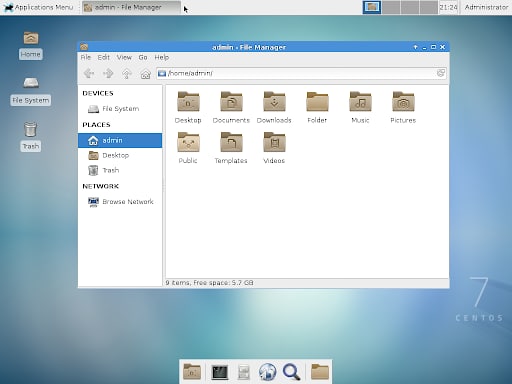Click the Administrator user button
The image size is (512, 384).
click(486, 7)
